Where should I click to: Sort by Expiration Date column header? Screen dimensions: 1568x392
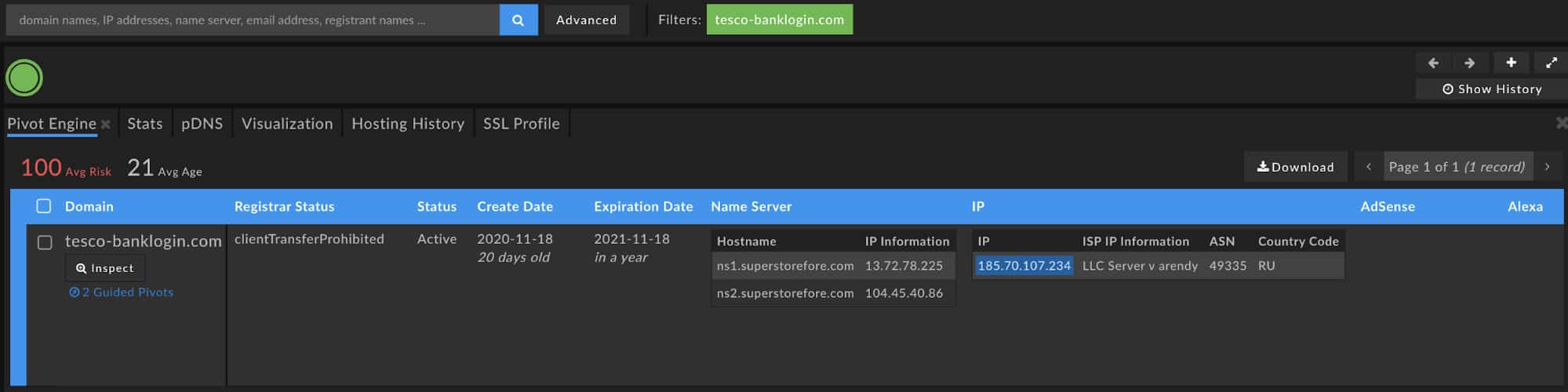(x=643, y=206)
